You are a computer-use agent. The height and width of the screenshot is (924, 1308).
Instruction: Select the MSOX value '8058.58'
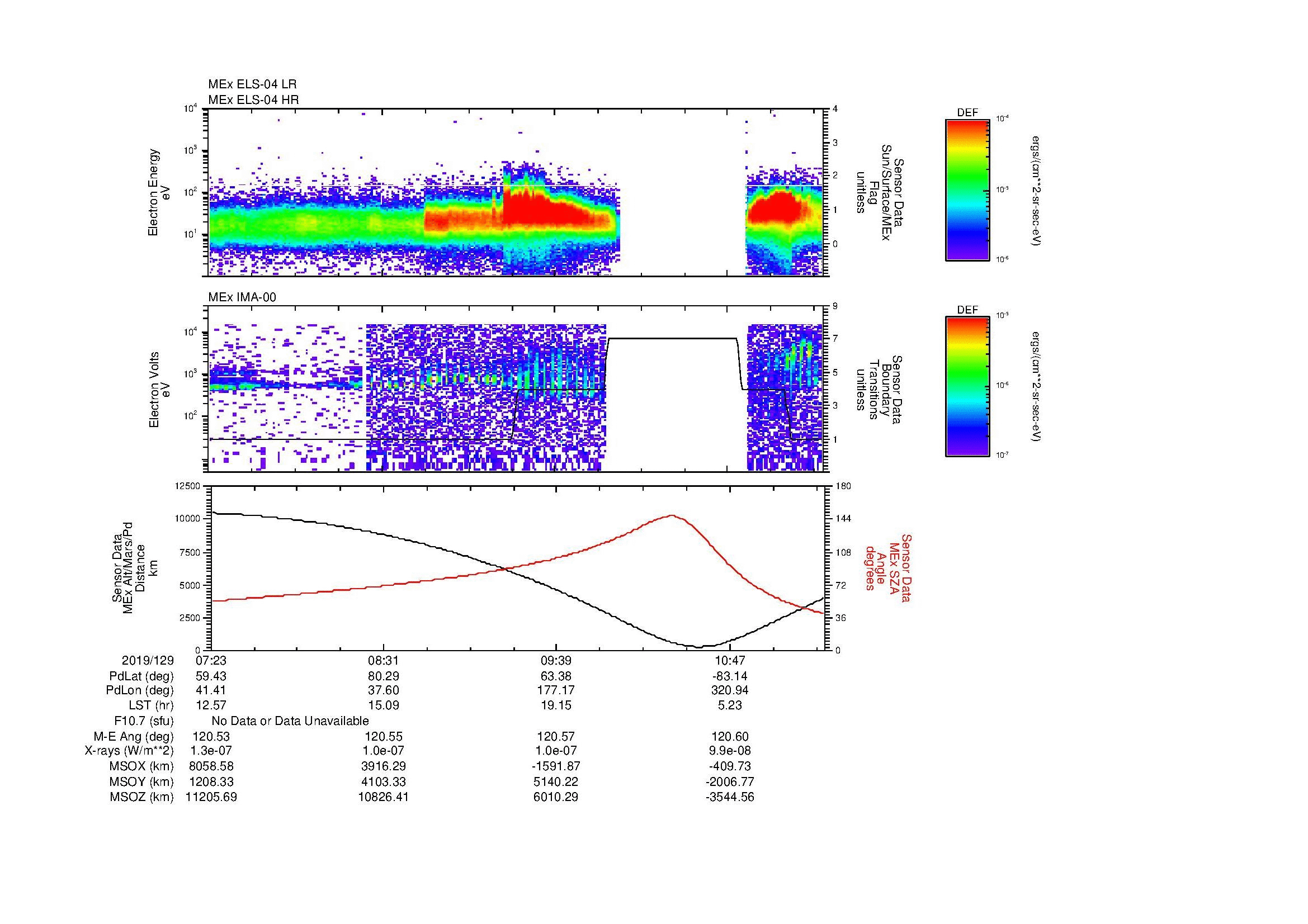pyautogui.click(x=211, y=766)
